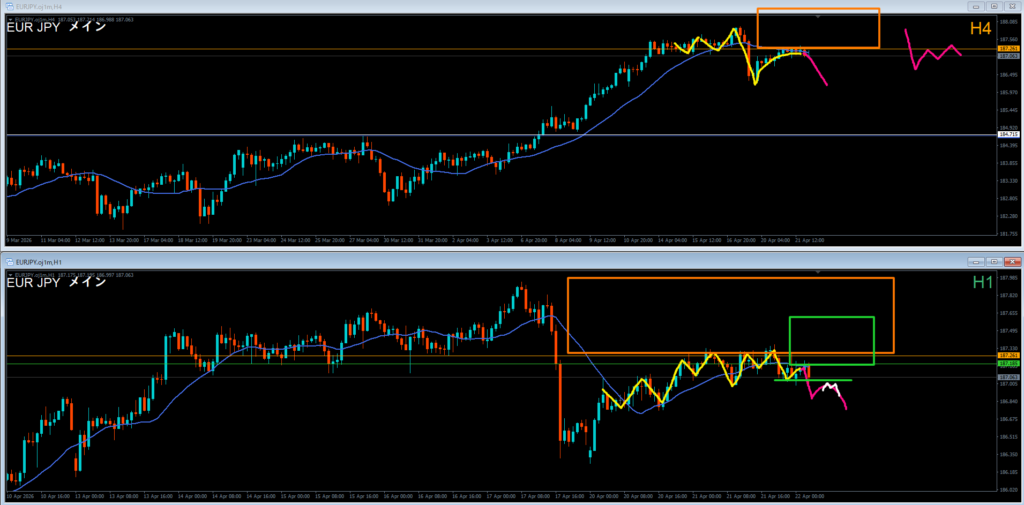This screenshot has height=505, width=1024.
Task: Click the gray 187.063 current price tag in H4 chart
Action: 1008,56
